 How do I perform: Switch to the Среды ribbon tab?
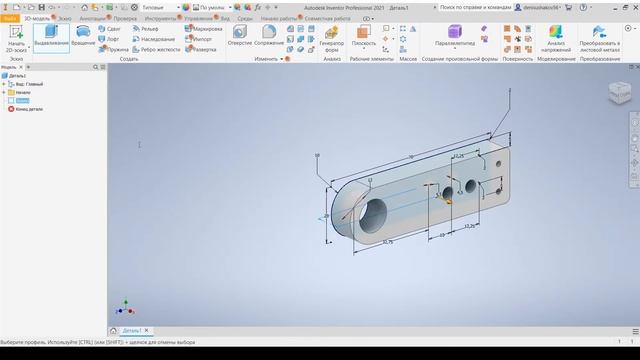pos(244,18)
